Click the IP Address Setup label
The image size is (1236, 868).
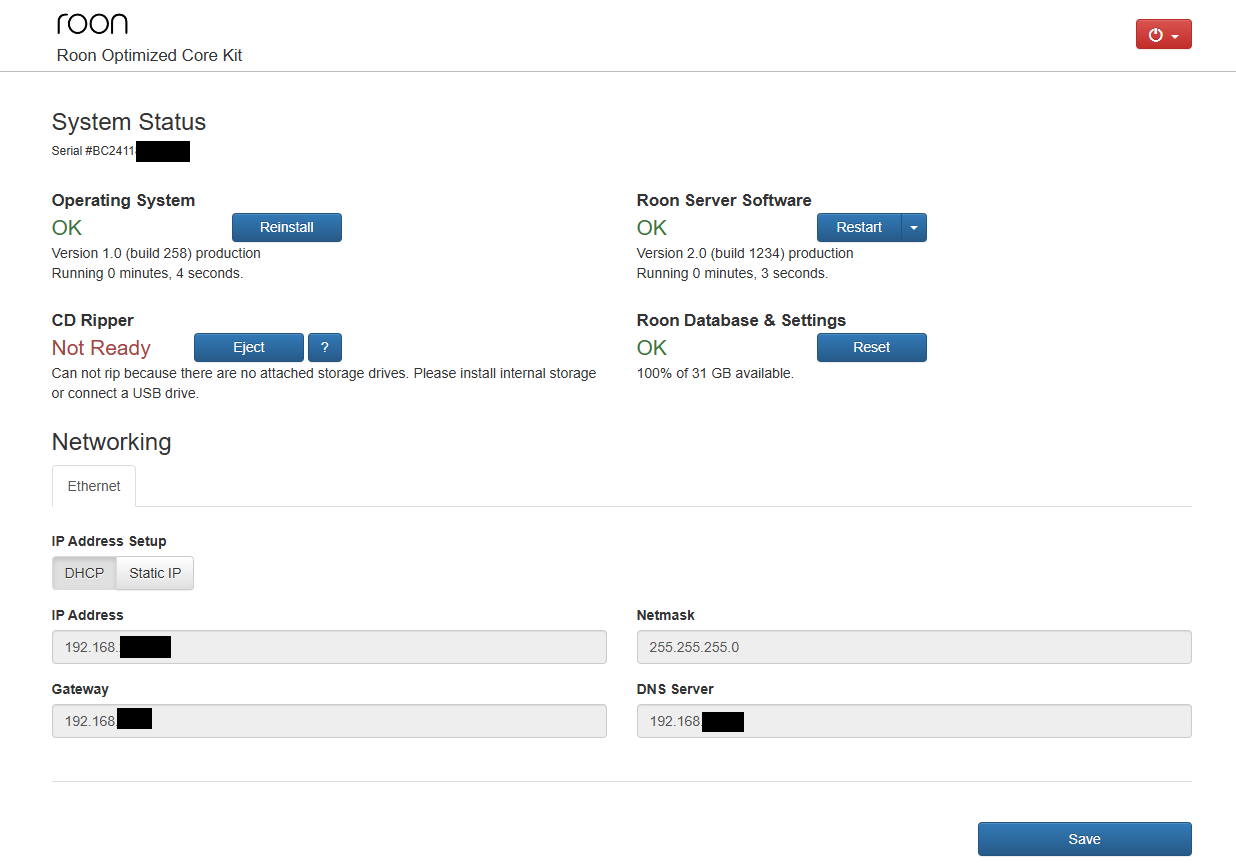[109, 541]
